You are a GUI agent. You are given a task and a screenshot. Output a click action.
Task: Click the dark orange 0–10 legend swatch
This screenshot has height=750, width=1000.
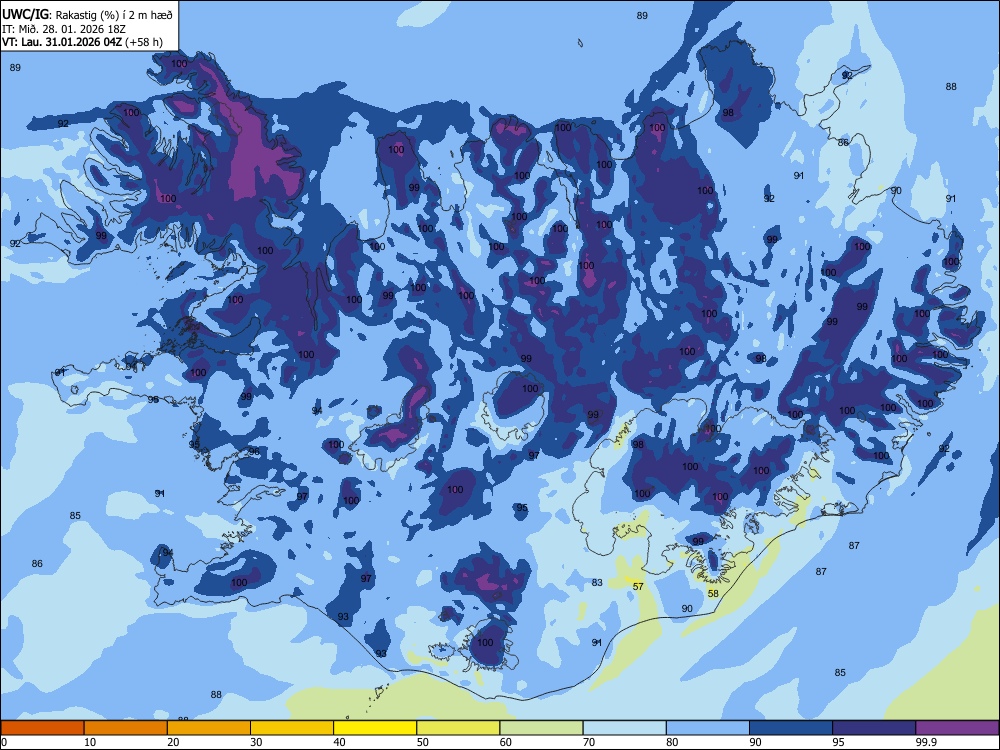tap(42, 728)
